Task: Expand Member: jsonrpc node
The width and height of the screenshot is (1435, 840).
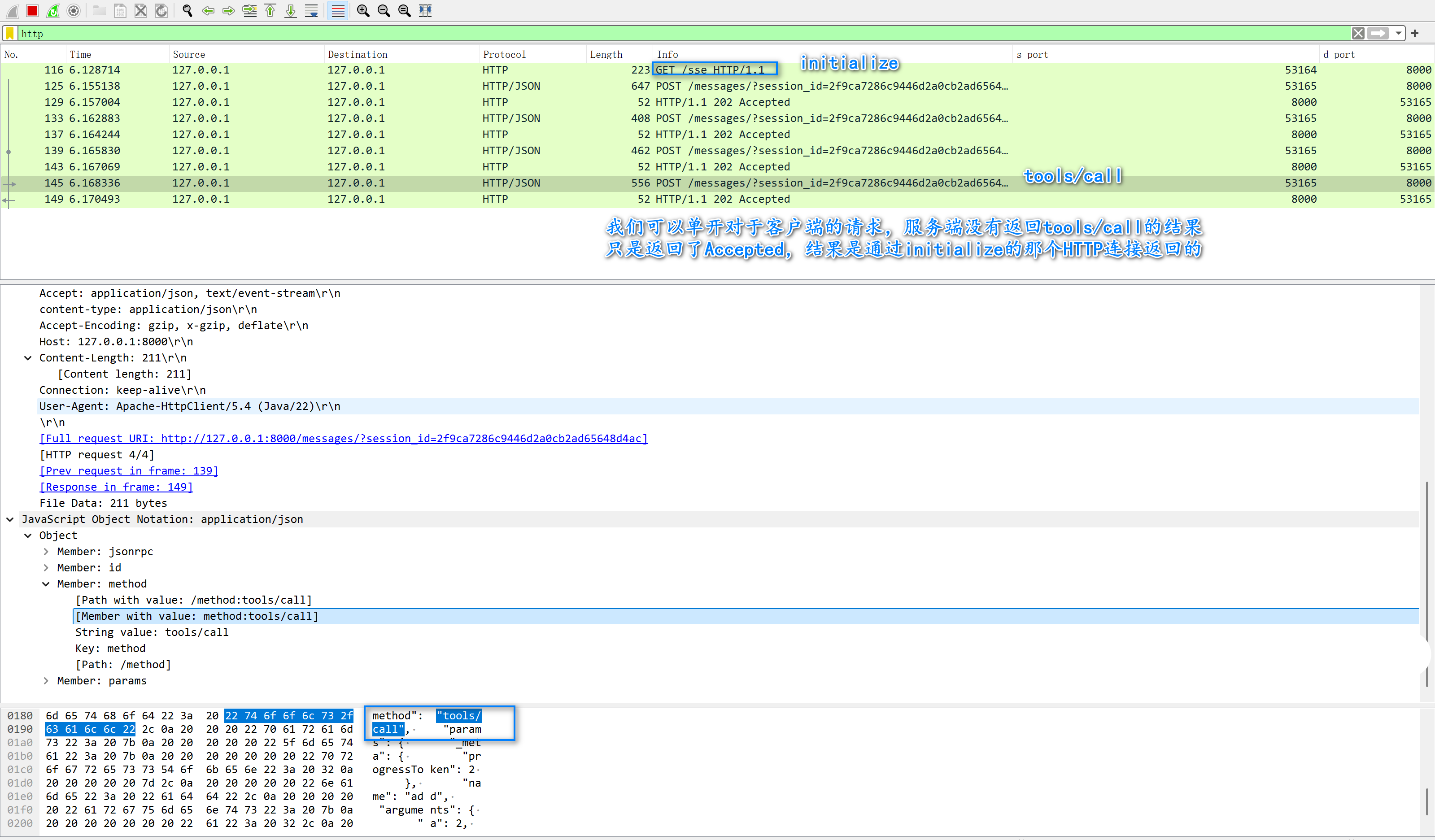Action: pos(46,552)
